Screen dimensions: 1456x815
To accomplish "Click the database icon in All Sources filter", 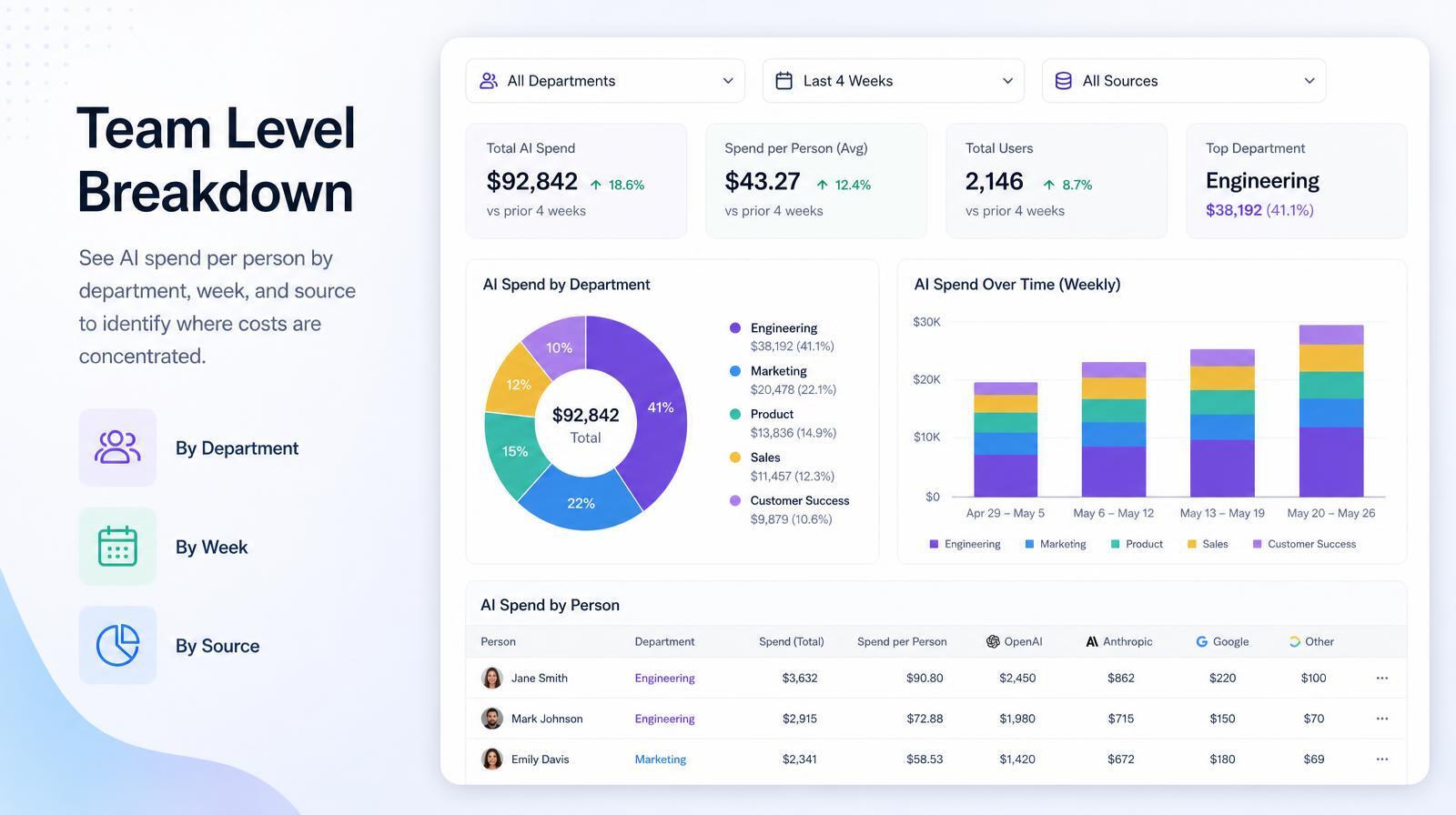I will (x=1063, y=81).
